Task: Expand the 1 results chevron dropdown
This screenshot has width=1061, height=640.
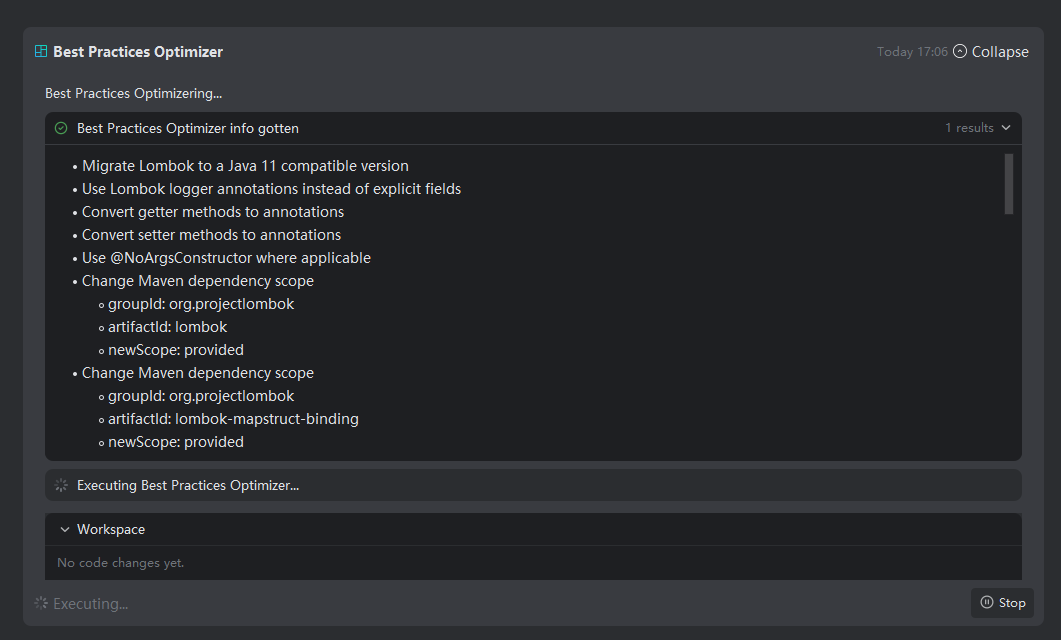Action: 1006,128
